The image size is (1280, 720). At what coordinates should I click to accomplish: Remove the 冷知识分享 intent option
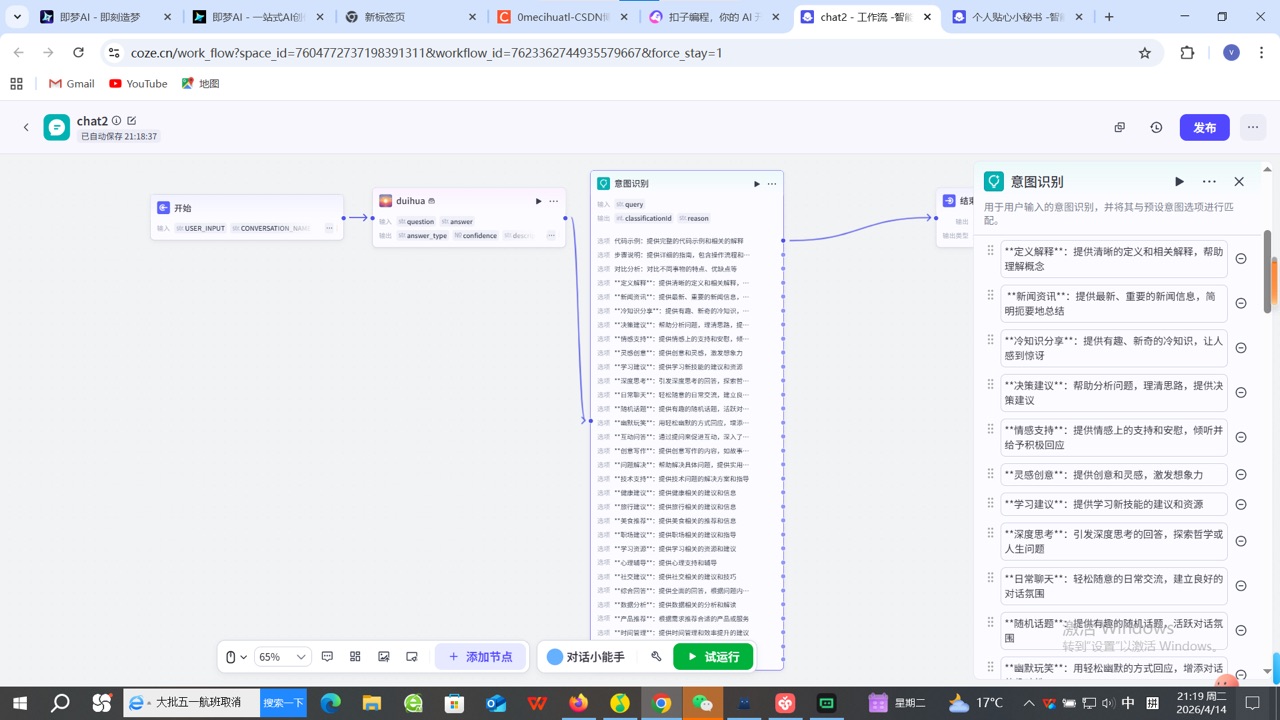pos(1241,348)
